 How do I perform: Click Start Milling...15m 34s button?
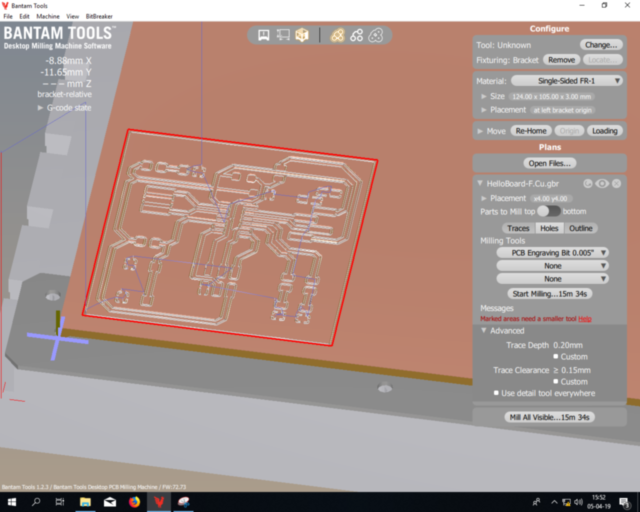click(549, 294)
